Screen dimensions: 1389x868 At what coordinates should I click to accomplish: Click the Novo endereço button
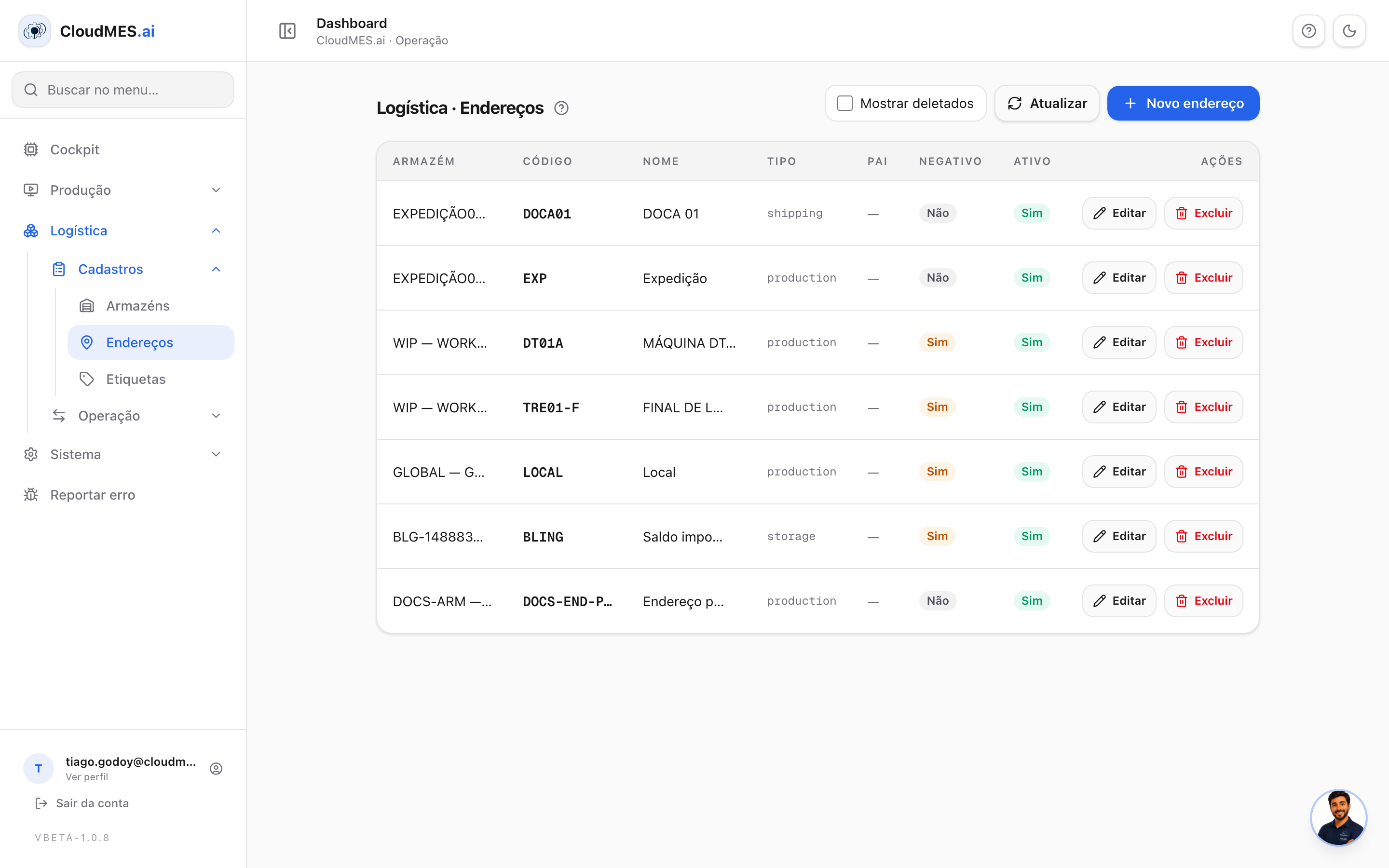[1183, 103]
